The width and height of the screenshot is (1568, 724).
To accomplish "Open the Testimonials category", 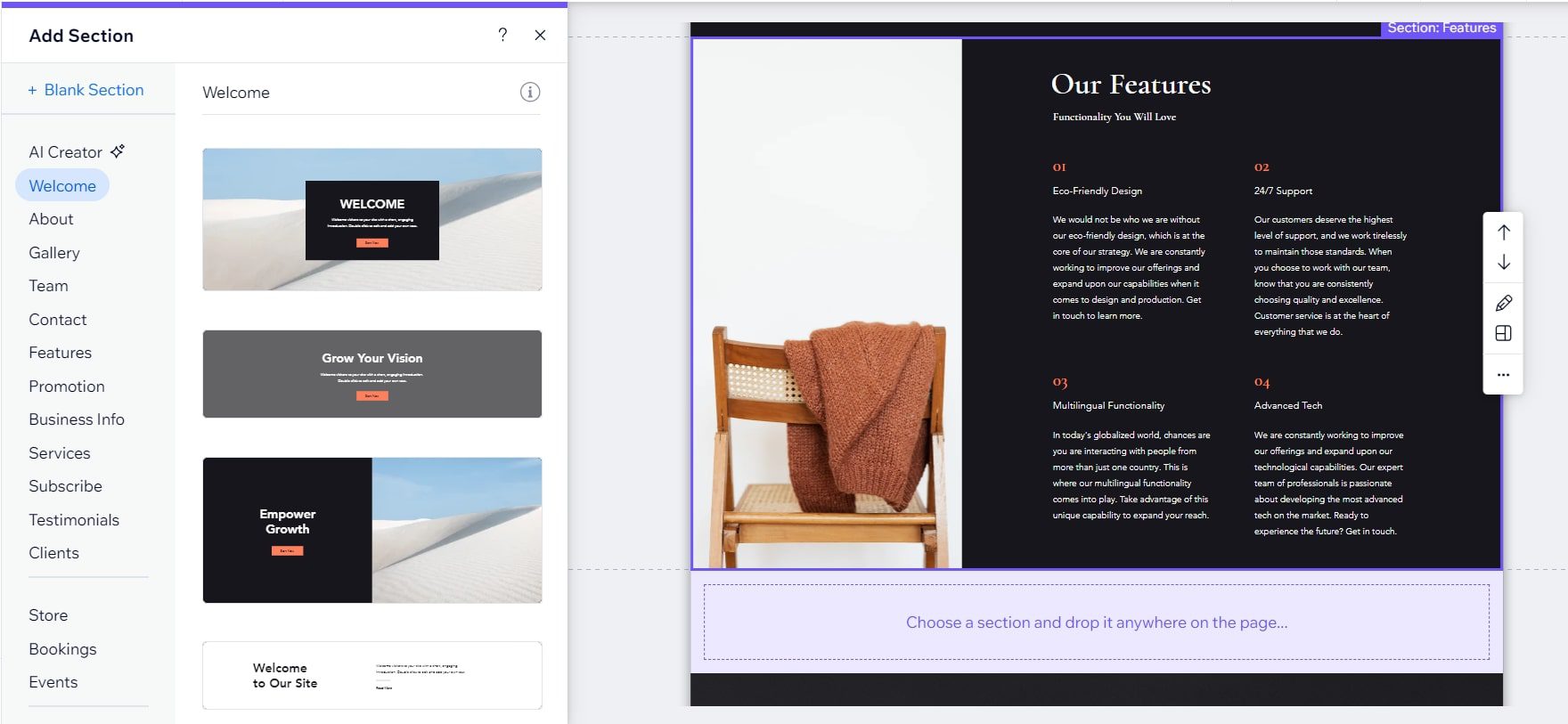I will pos(74,520).
